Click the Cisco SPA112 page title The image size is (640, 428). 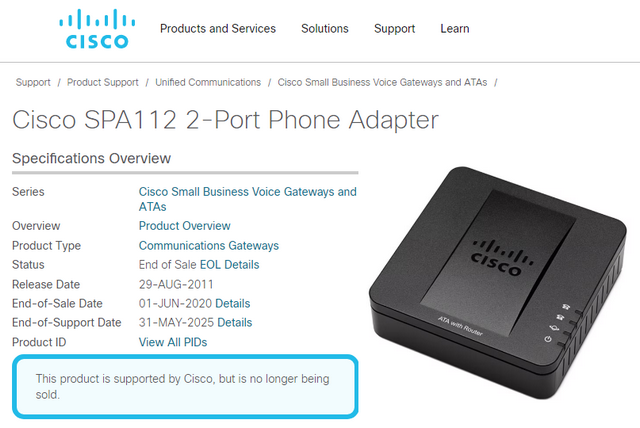[225, 120]
